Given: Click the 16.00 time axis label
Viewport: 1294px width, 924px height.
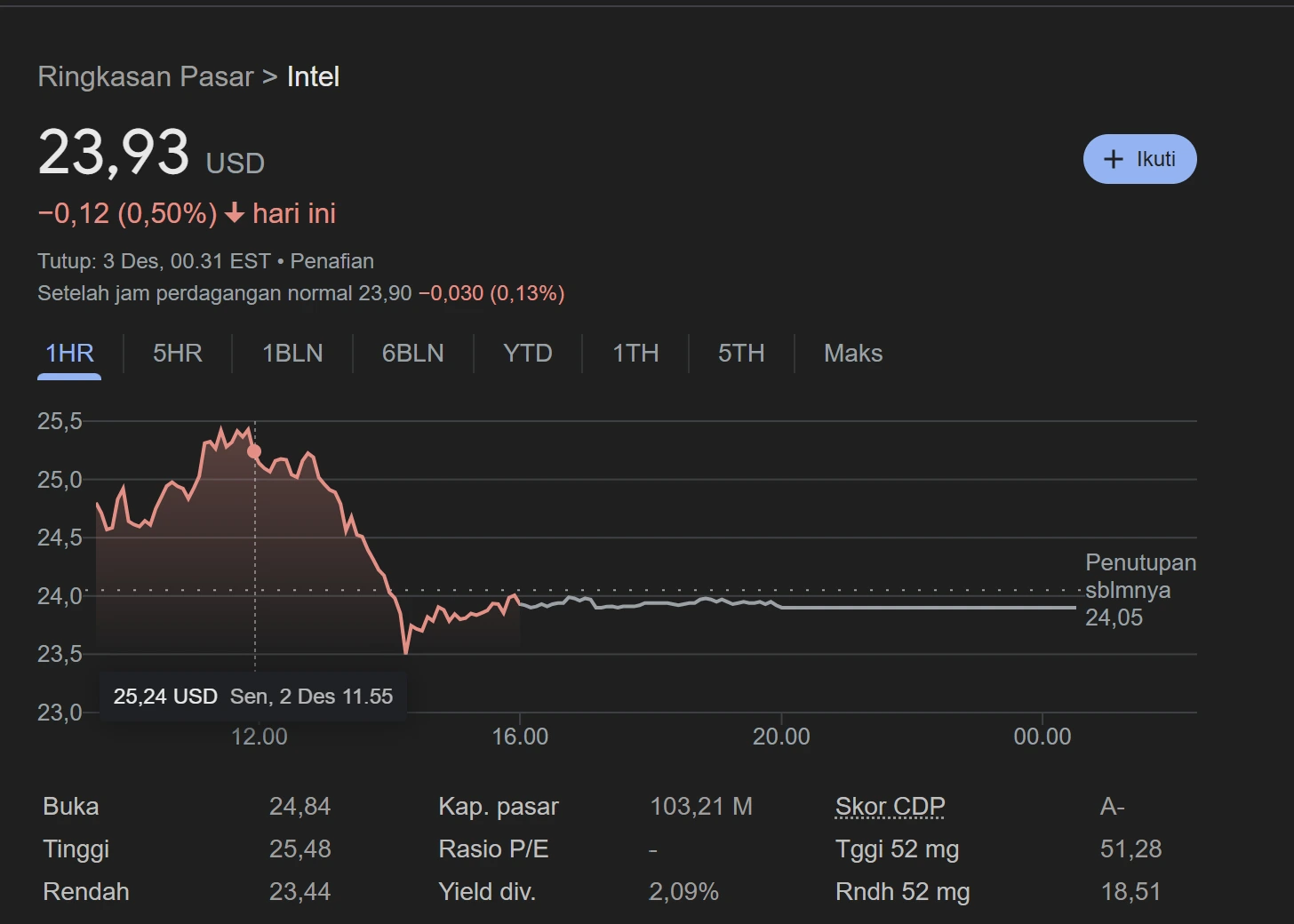Looking at the screenshot, I should pos(520,737).
